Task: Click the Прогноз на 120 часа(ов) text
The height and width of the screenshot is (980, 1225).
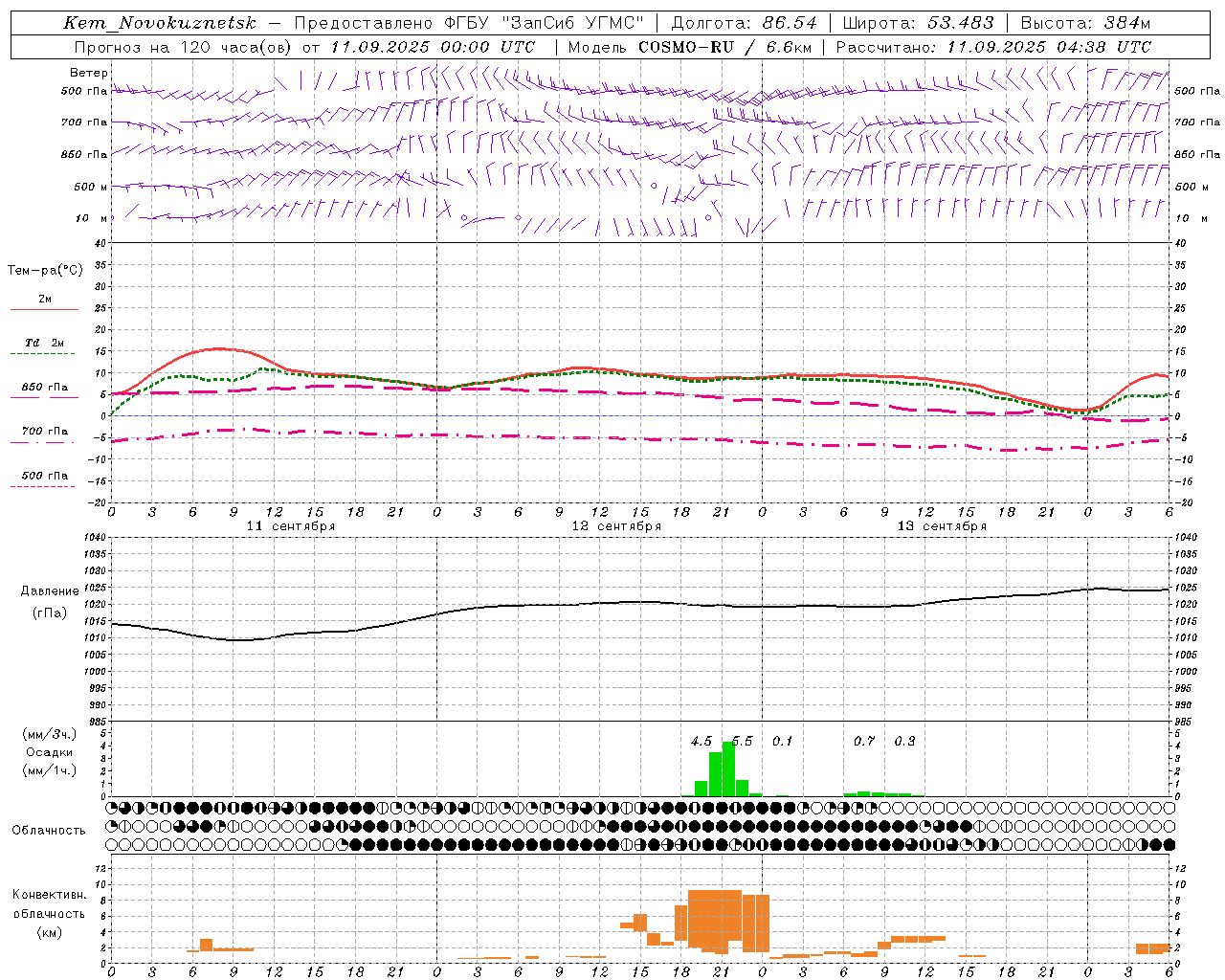Action: click(x=184, y=47)
